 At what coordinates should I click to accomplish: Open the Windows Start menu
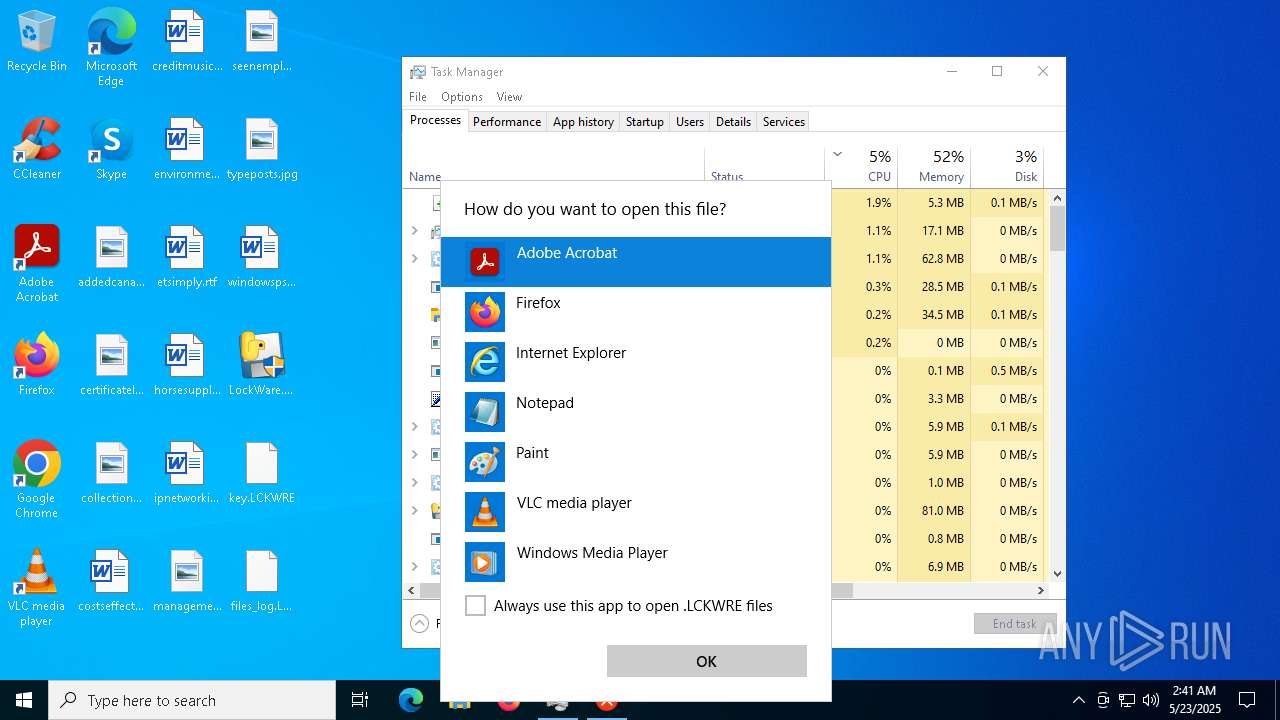tap(24, 700)
